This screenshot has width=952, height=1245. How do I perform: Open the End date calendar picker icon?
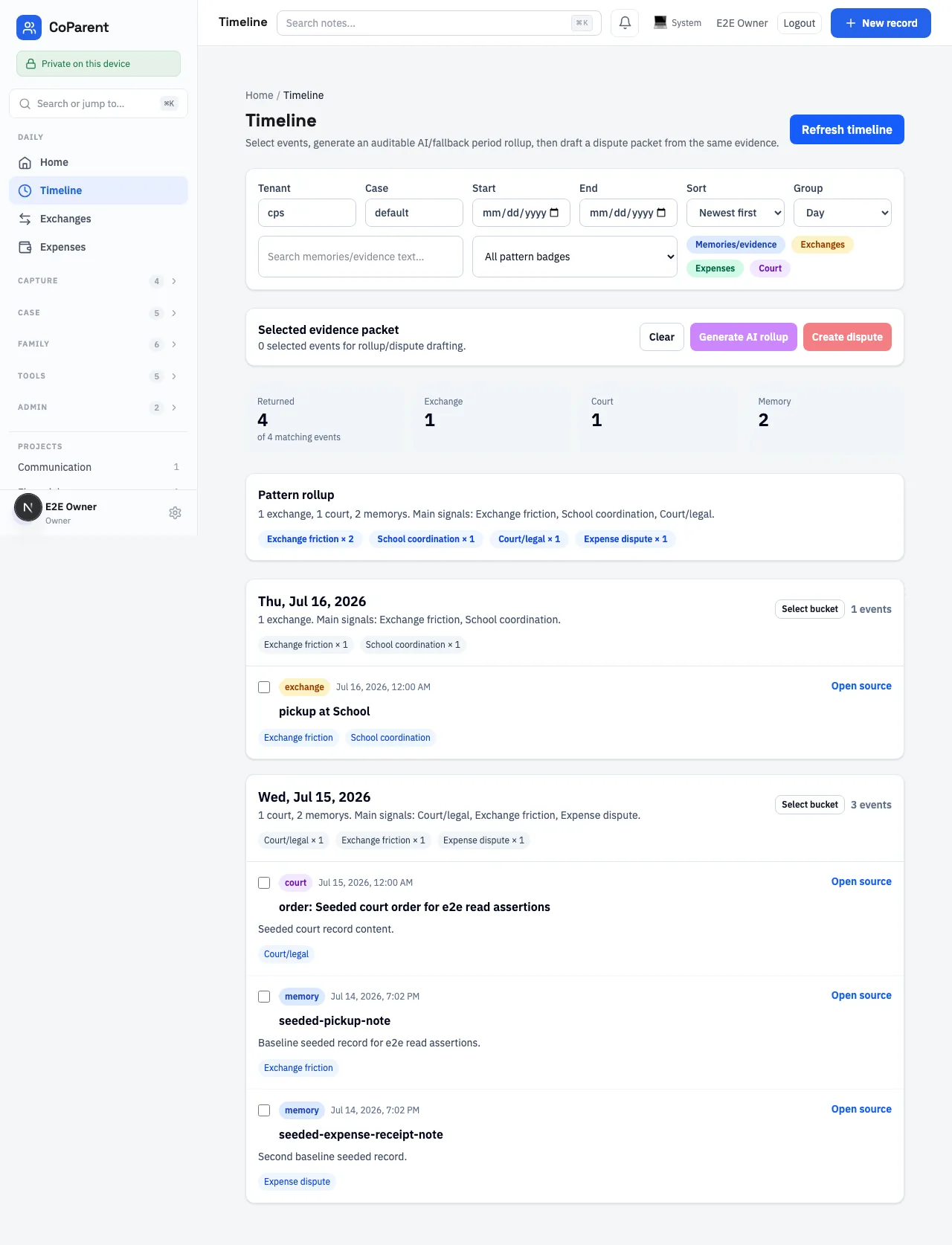pyautogui.click(x=661, y=213)
